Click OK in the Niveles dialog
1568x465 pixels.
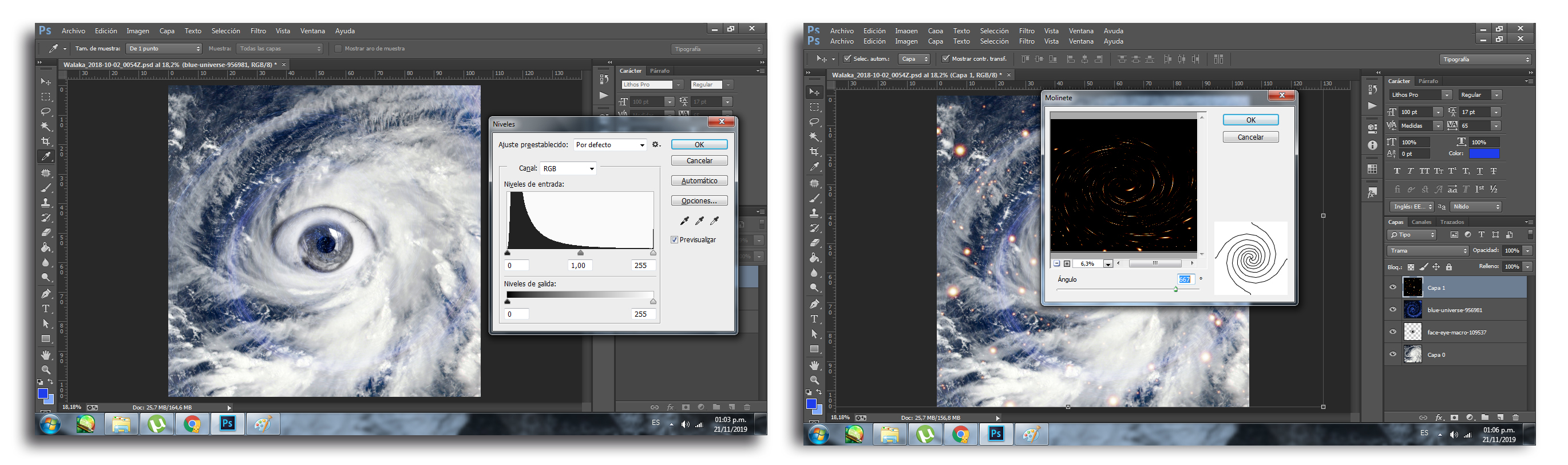click(x=699, y=145)
